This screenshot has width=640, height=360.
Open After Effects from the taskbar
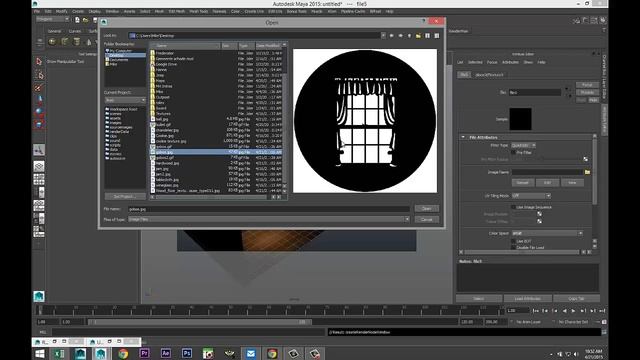click(166, 353)
